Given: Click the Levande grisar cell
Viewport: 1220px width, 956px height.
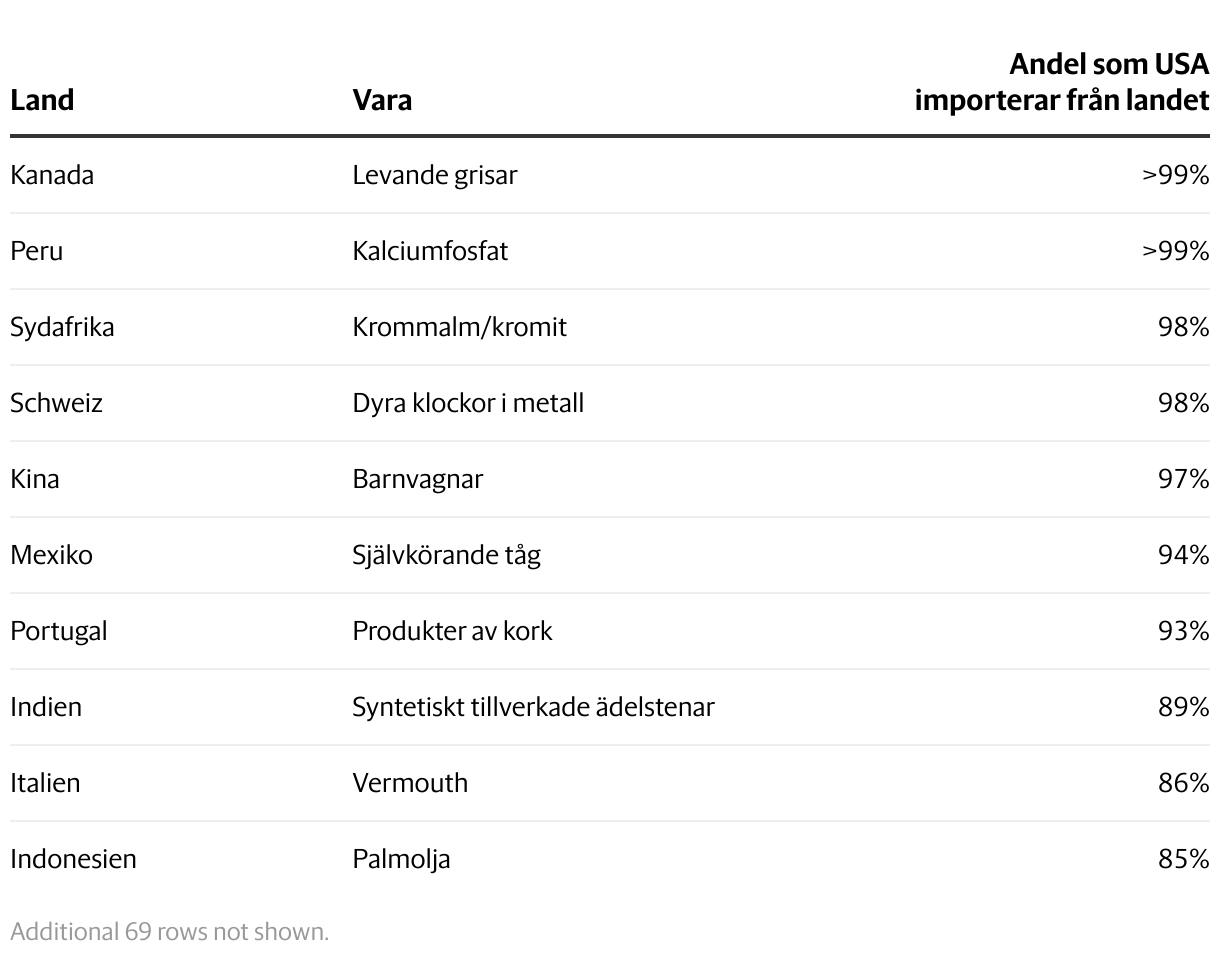Looking at the screenshot, I should click(435, 175).
